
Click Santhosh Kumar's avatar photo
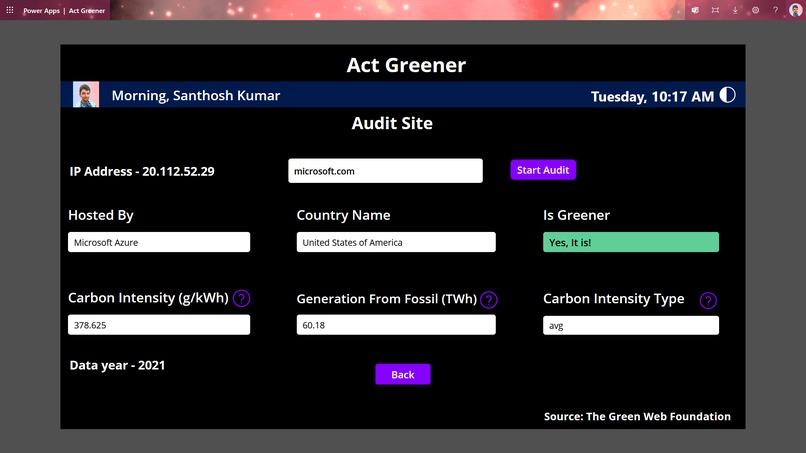86,95
